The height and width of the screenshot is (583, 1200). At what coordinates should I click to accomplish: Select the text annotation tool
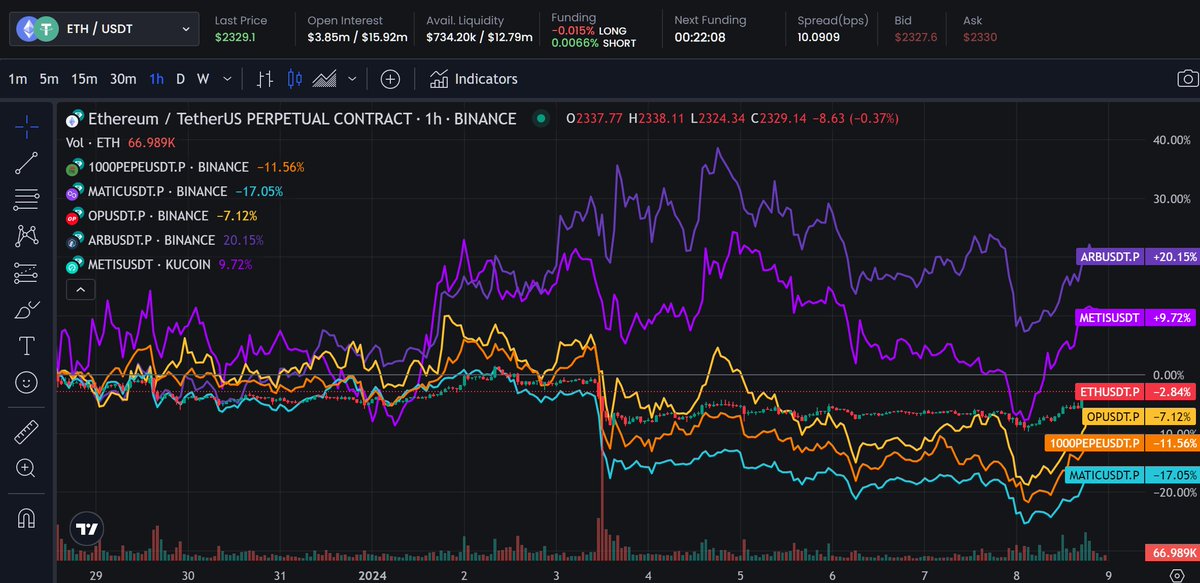(27, 347)
